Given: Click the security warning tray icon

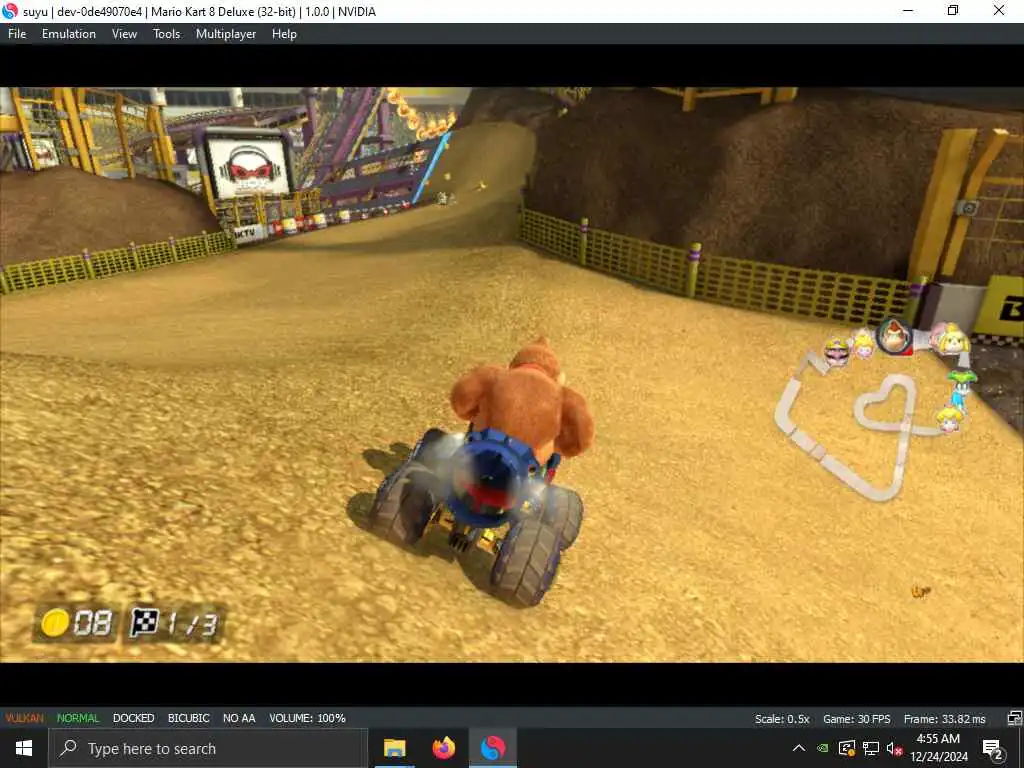Looking at the screenshot, I should click(847, 748).
